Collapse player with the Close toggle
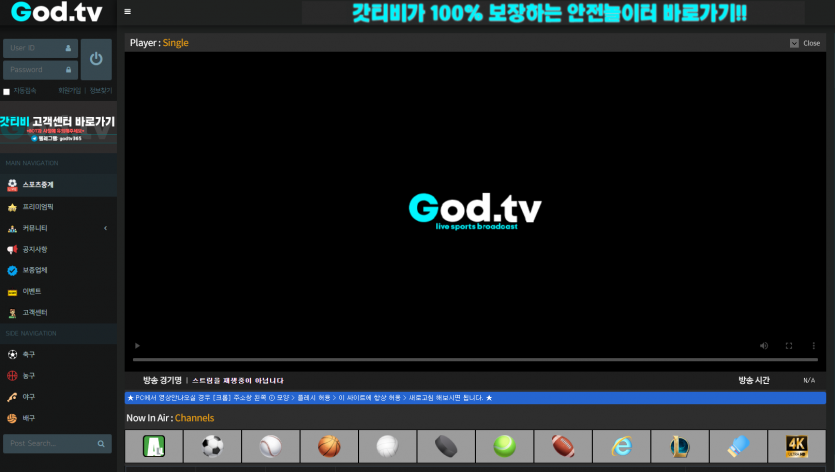Viewport: 835px width, 472px height. [805, 43]
